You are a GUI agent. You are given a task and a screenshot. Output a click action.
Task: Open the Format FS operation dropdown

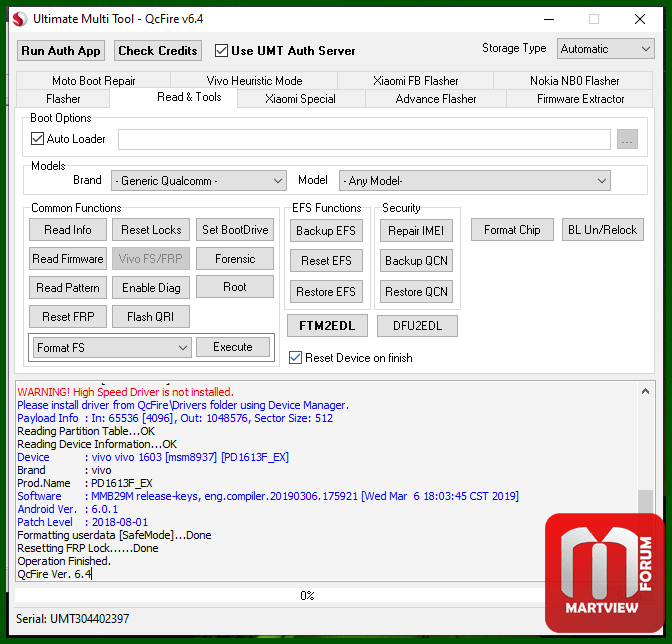[112, 347]
